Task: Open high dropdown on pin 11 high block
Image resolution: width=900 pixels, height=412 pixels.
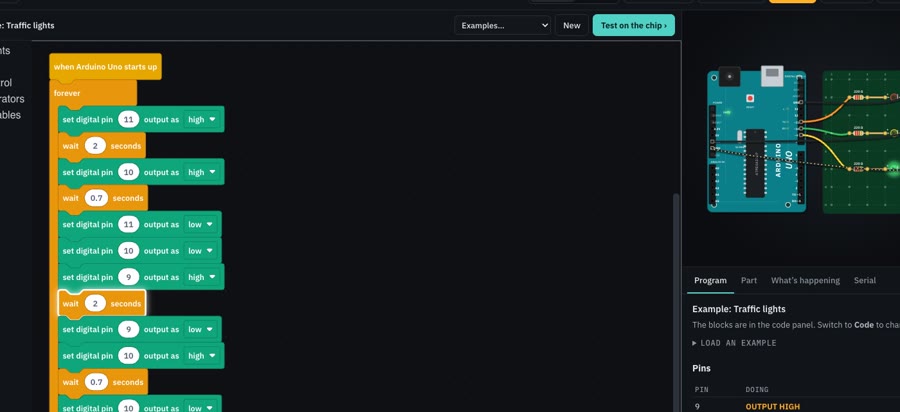Action: [203, 119]
